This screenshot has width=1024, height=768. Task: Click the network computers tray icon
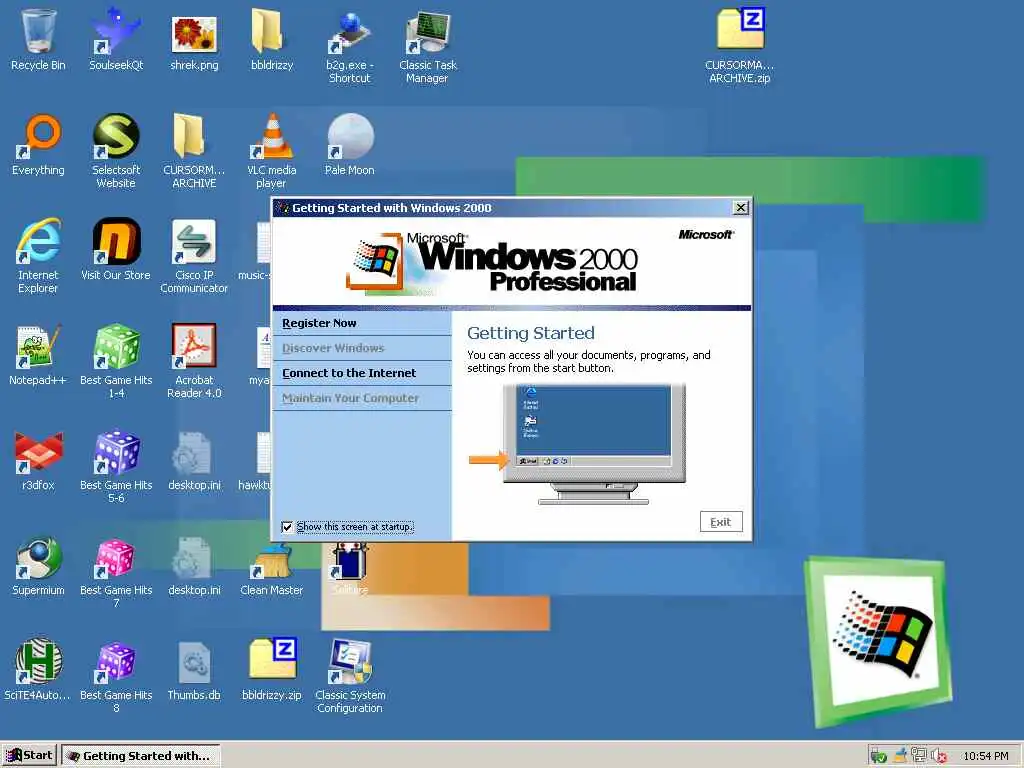[x=919, y=755]
